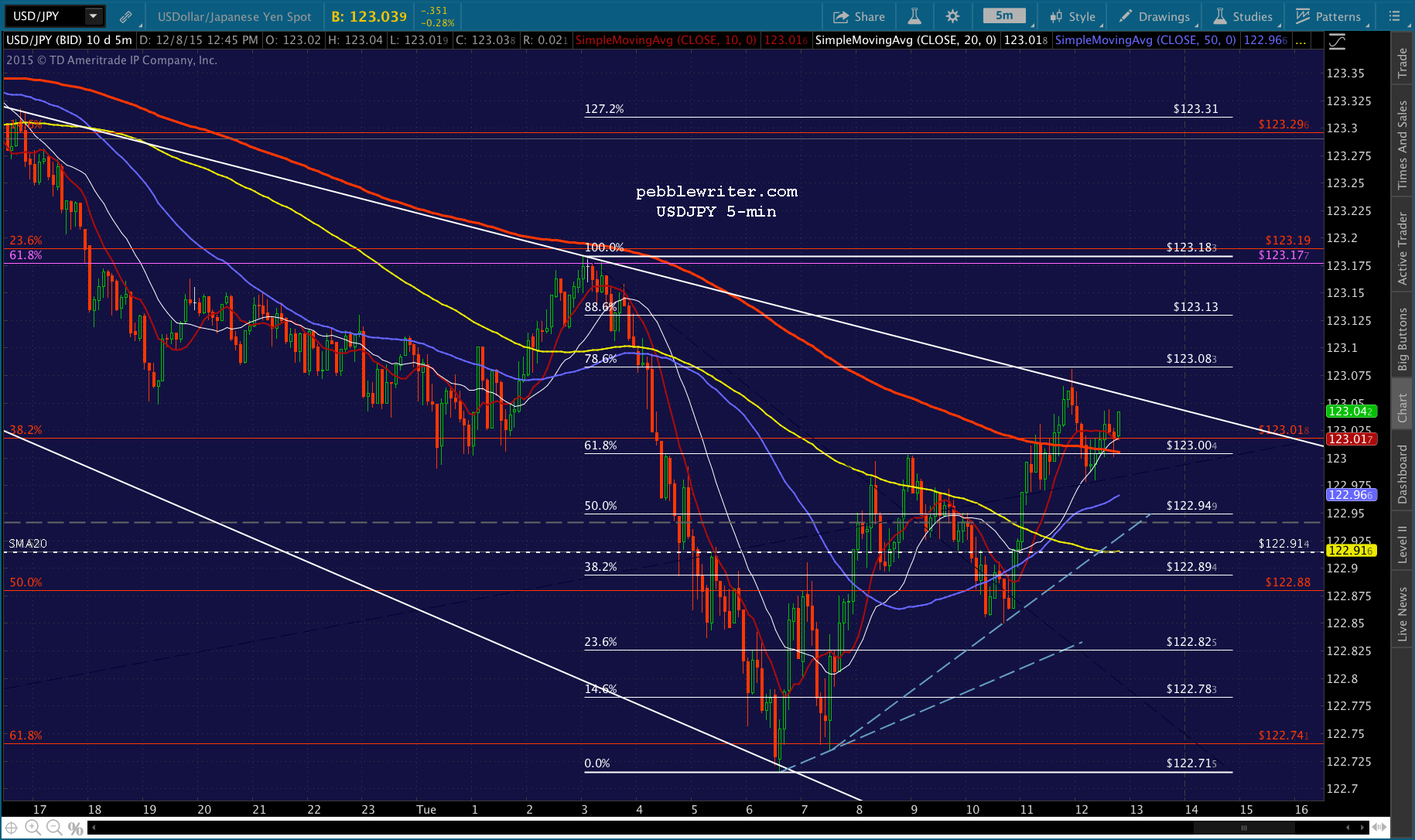Image resolution: width=1415 pixels, height=840 pixels.
Task: Click the SimpleMovingAvg (CLOSE, 10, 0) label
Action: tap(666, 40)
